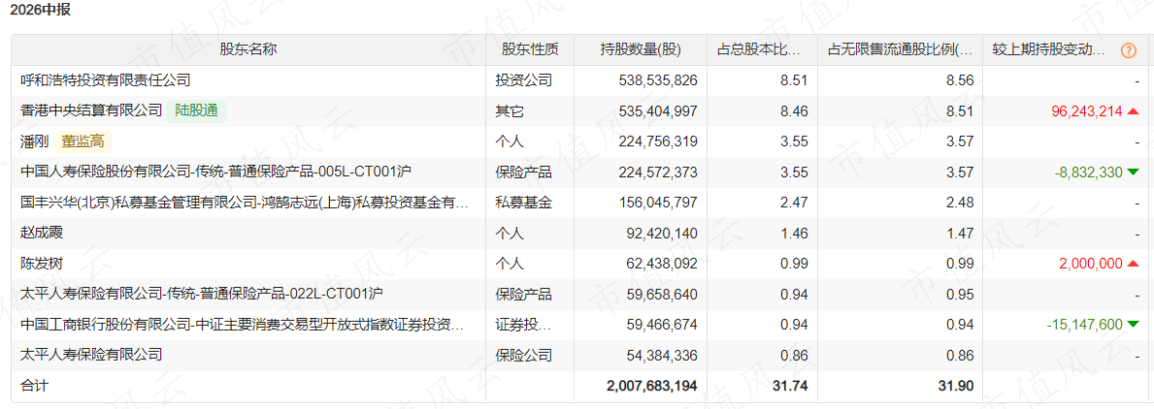Click the orange question mark help icon

coord(1128,50)
